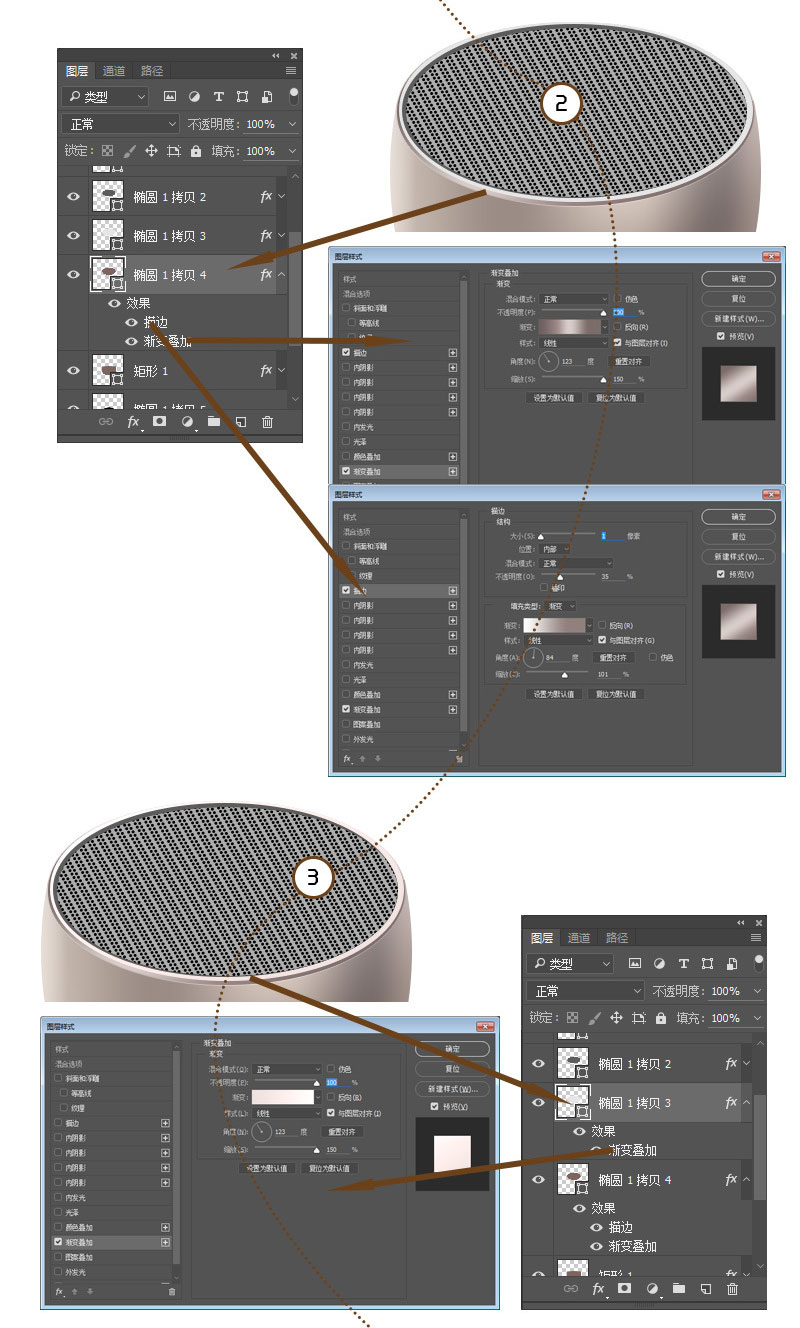Click new group folder icon in upper Layers panel
The height and width of the screenshot is (1328, 800).
pos(214,422)
